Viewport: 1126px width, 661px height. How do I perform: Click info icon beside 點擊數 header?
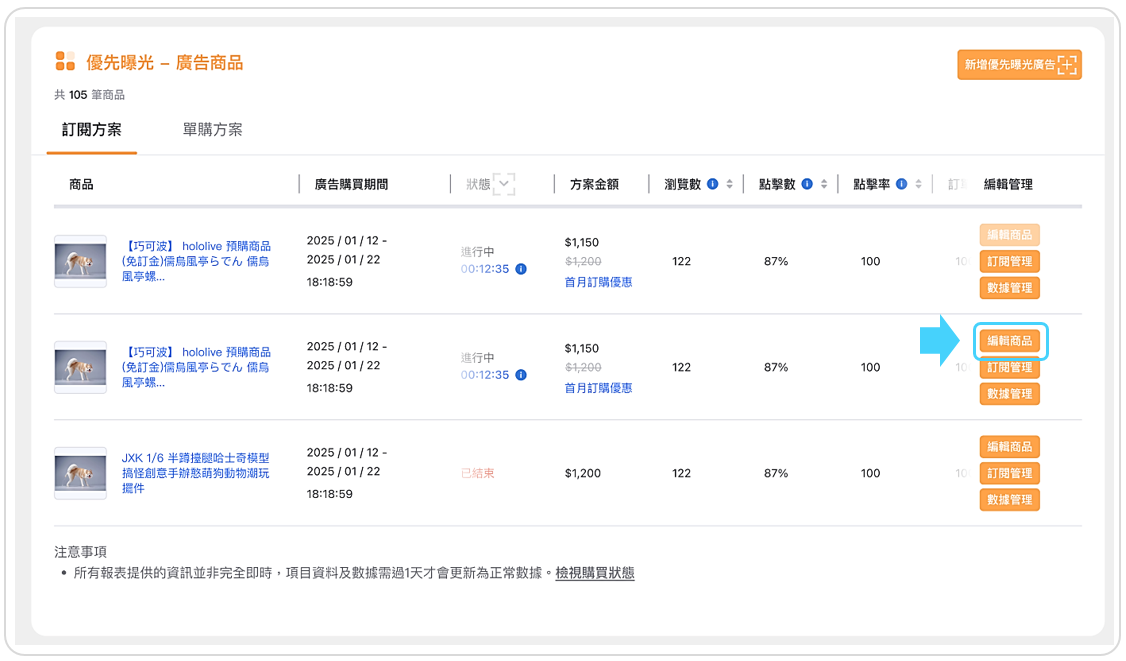pyautogui.click(x=807, y=184)
